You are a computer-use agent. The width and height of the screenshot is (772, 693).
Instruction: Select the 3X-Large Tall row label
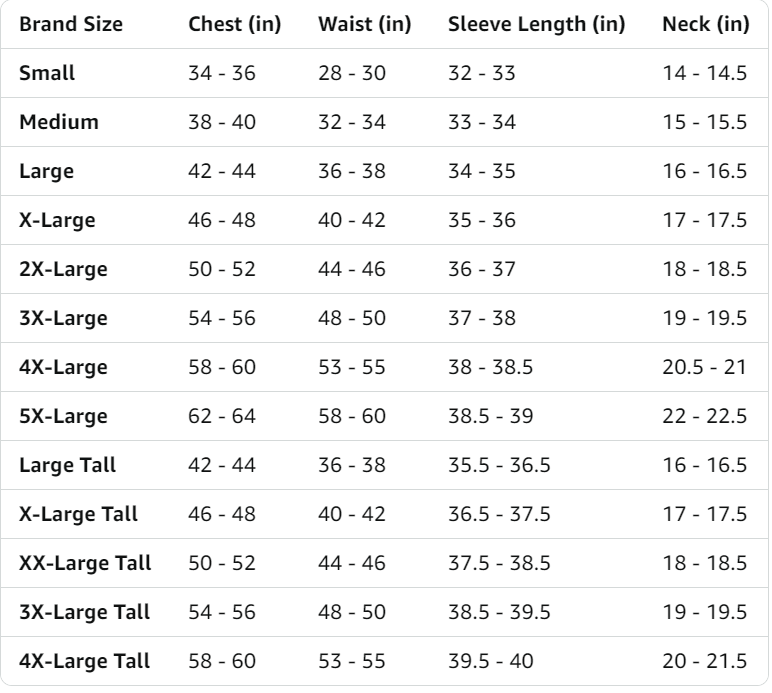84,613
